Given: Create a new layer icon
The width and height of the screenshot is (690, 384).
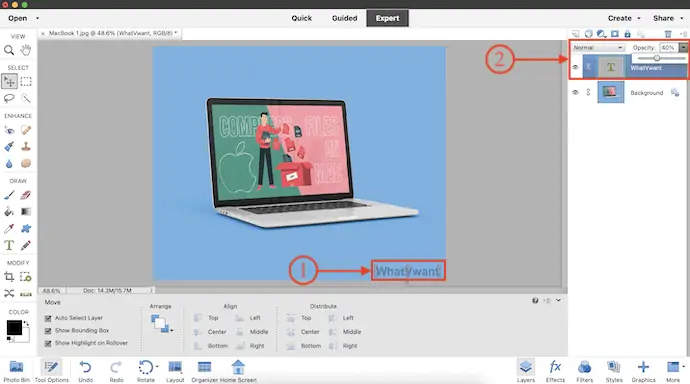Looking at the screenshot, I should [576, 34].
